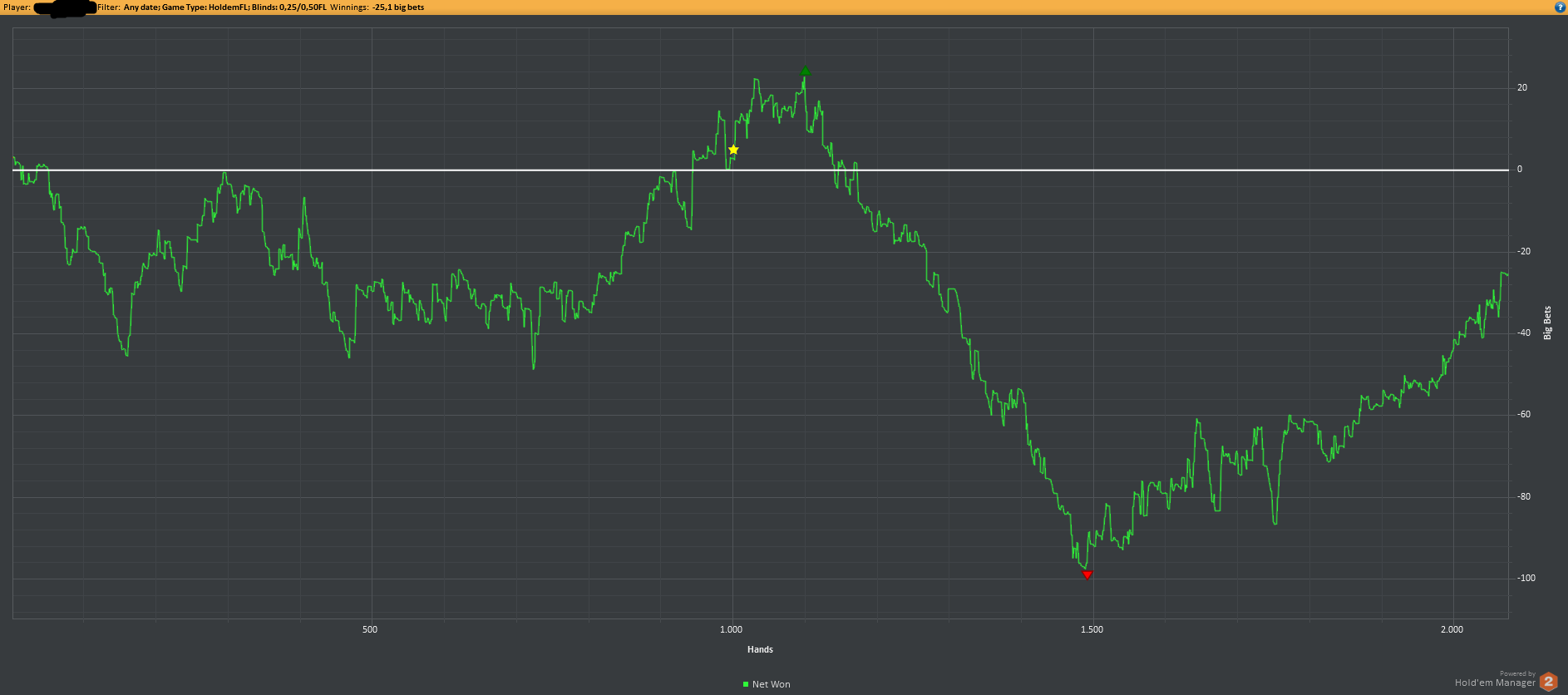Click the '-25,1 big bets' winnings value
The height and width of the screenshot is (695, 1568).
(x=398, y=7)
